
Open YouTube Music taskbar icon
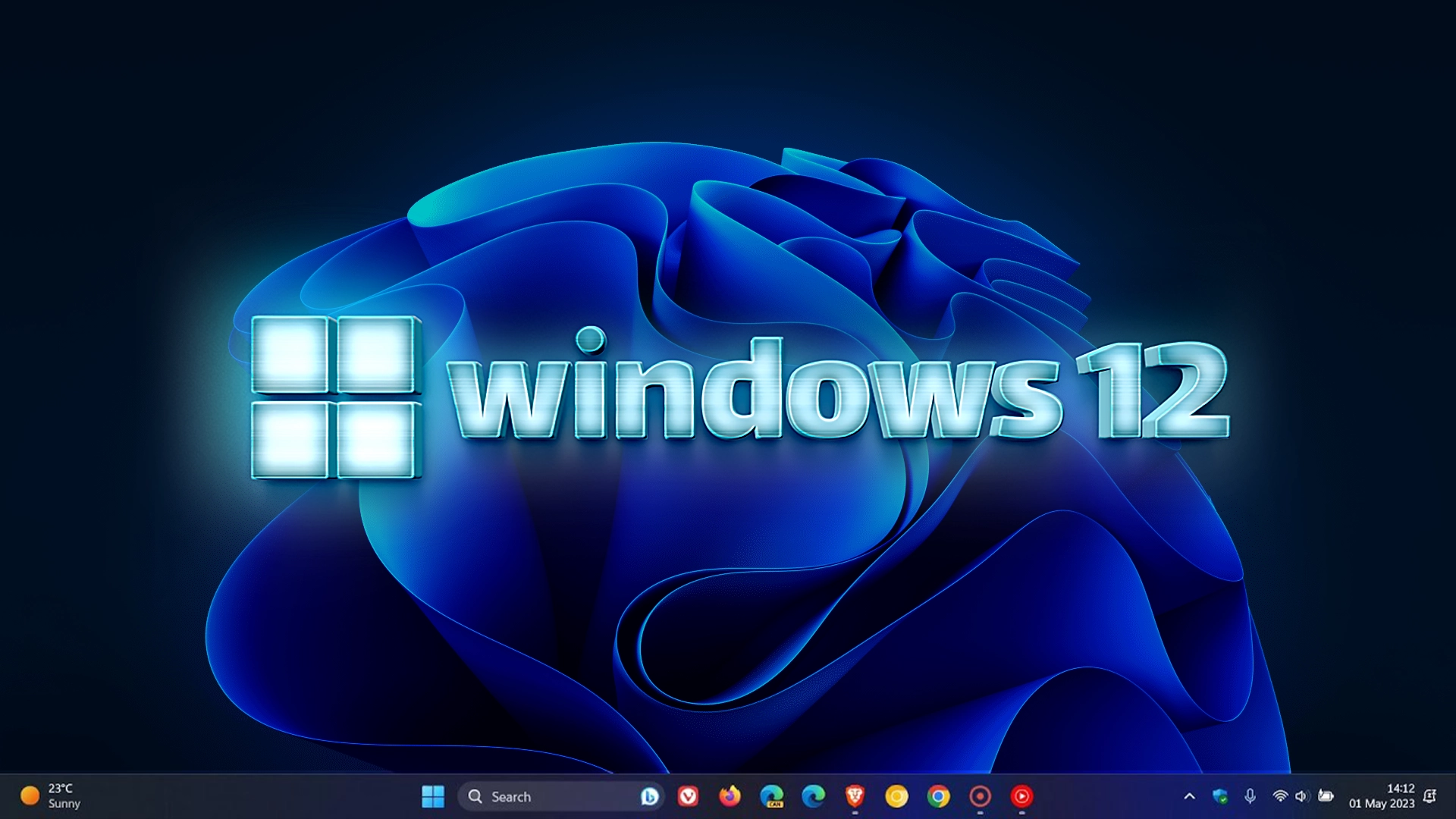point(1021,796)
